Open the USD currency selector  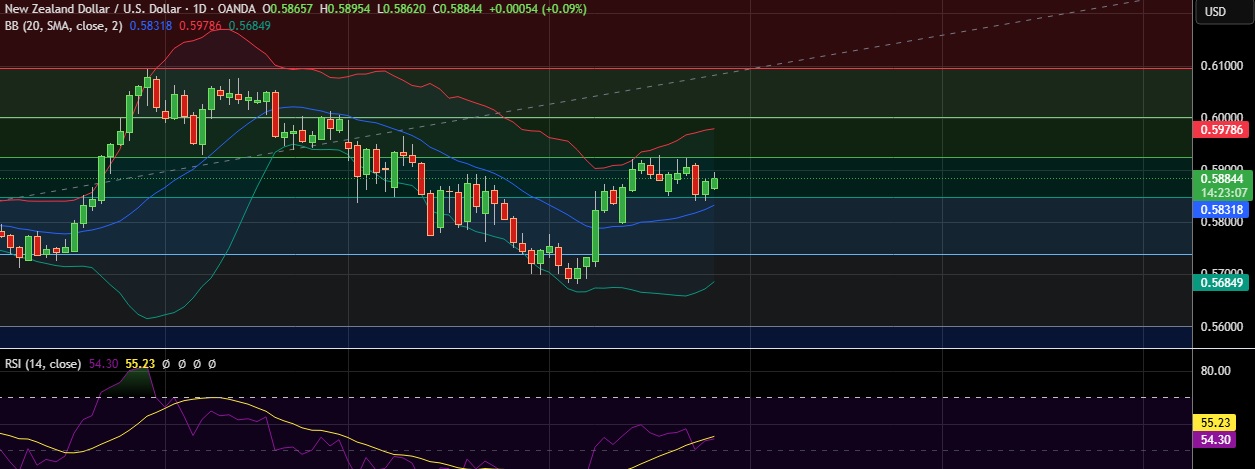click(1215, 12)
